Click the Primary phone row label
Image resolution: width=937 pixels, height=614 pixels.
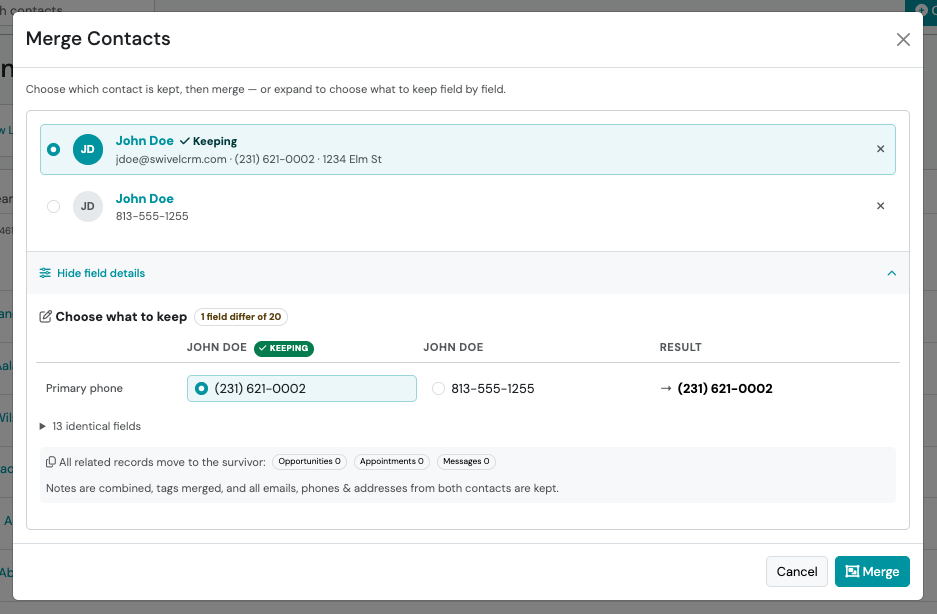tap(84, 389)
